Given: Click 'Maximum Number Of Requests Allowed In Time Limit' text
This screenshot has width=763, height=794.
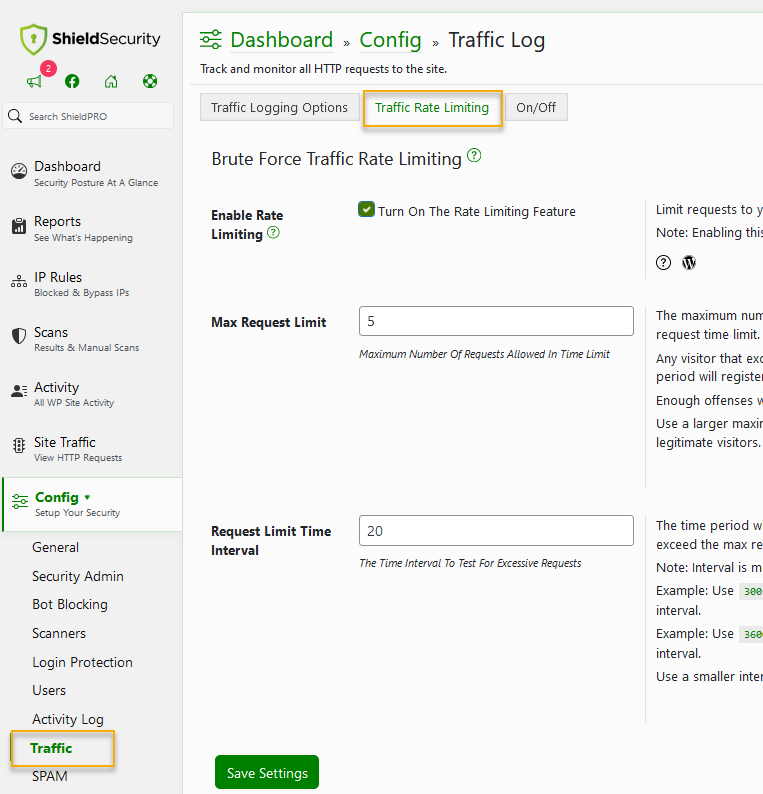Looking at the screenshot, I should coord(484,354).
